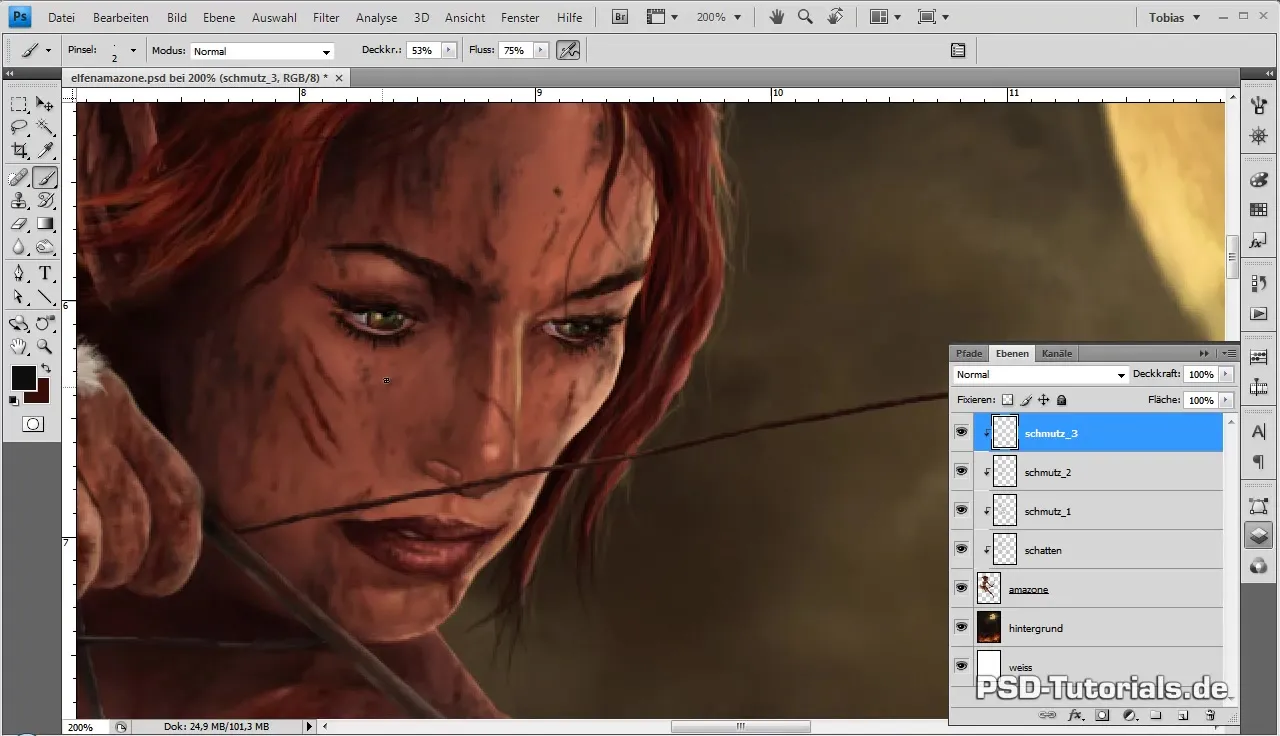Open layer Deckkraft slider arrow
The width and height of the screenshot is (1280, 736).
(x=1226, y=375)
